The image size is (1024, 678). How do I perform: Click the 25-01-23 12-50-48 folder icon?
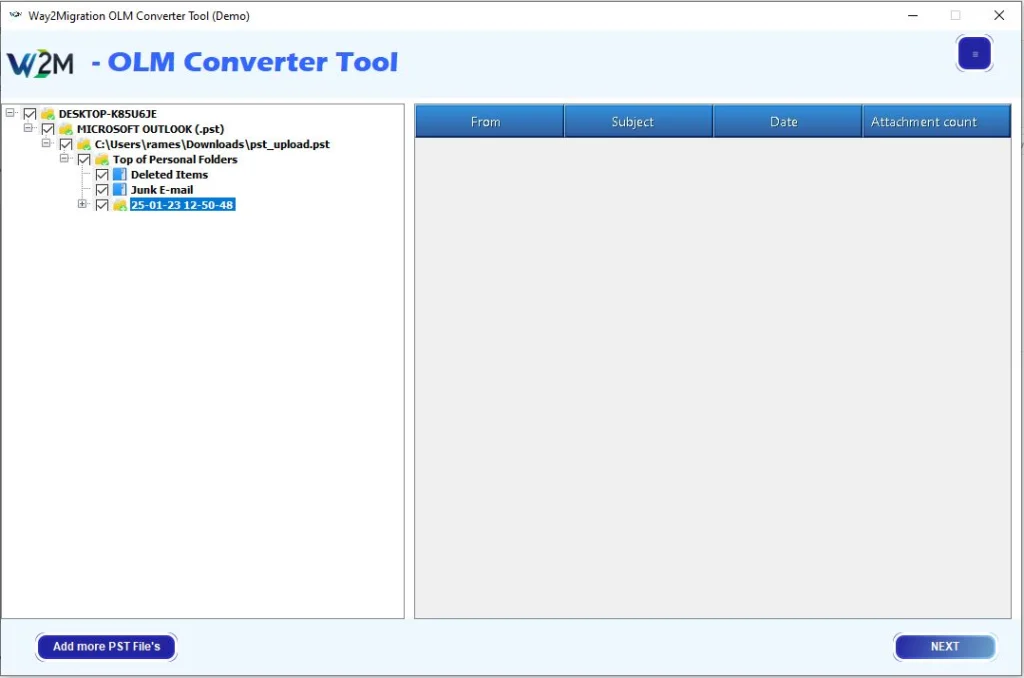120,205
